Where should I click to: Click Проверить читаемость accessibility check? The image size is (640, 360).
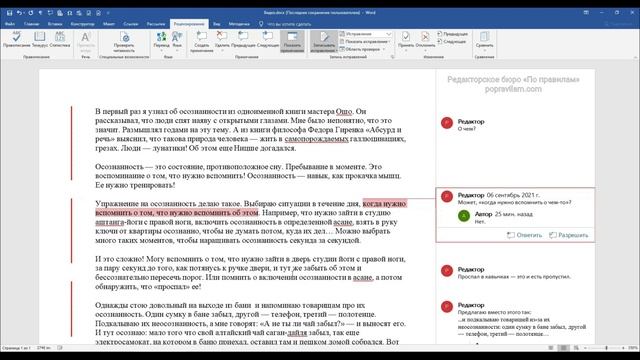tap(124, 42)
